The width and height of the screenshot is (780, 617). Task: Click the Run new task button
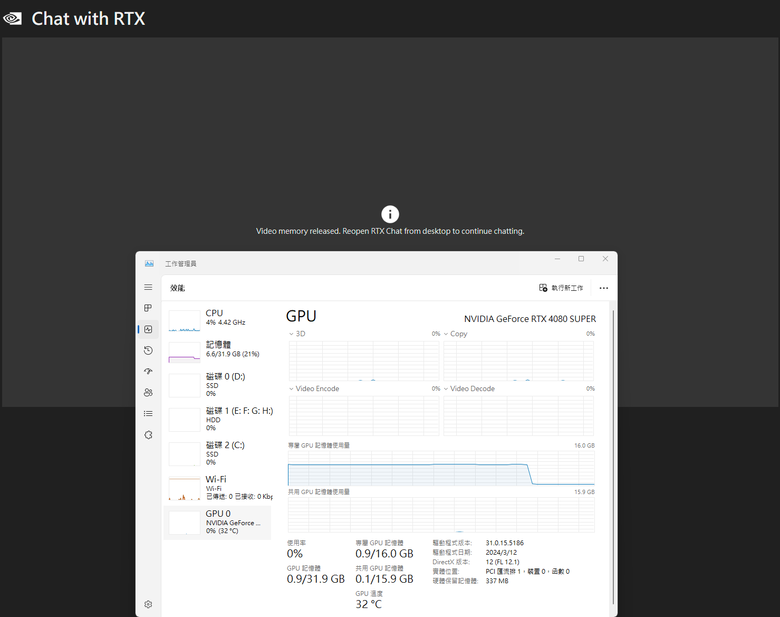pos(561,288)
